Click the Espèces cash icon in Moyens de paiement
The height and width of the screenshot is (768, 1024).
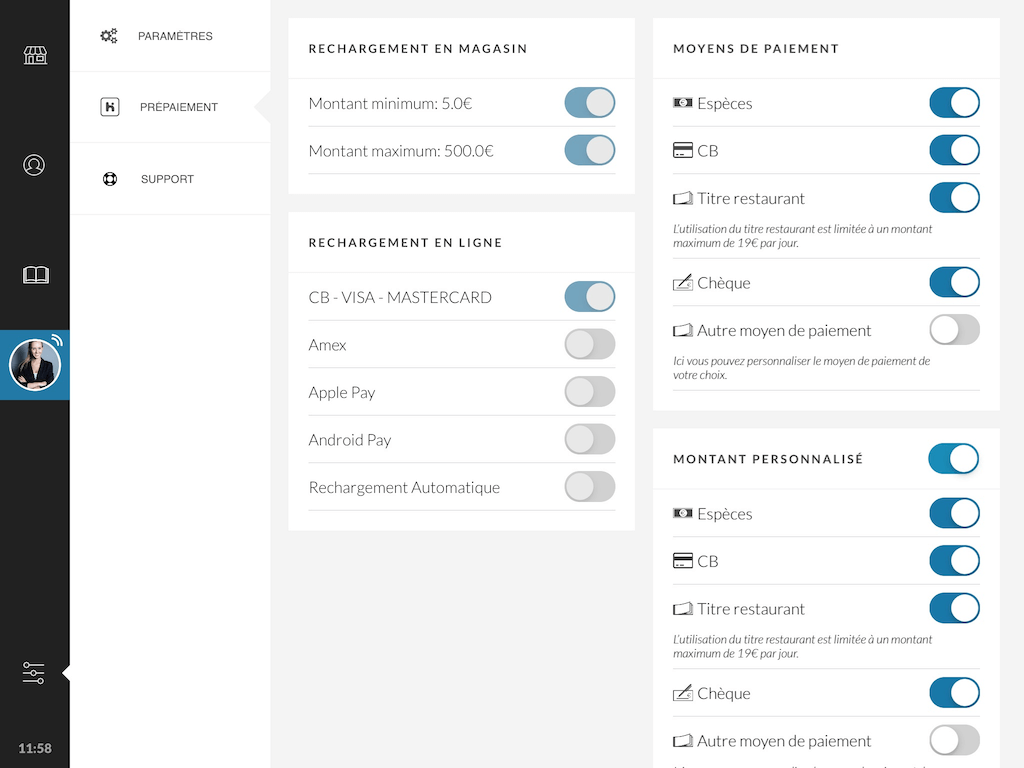coord(683,103)
